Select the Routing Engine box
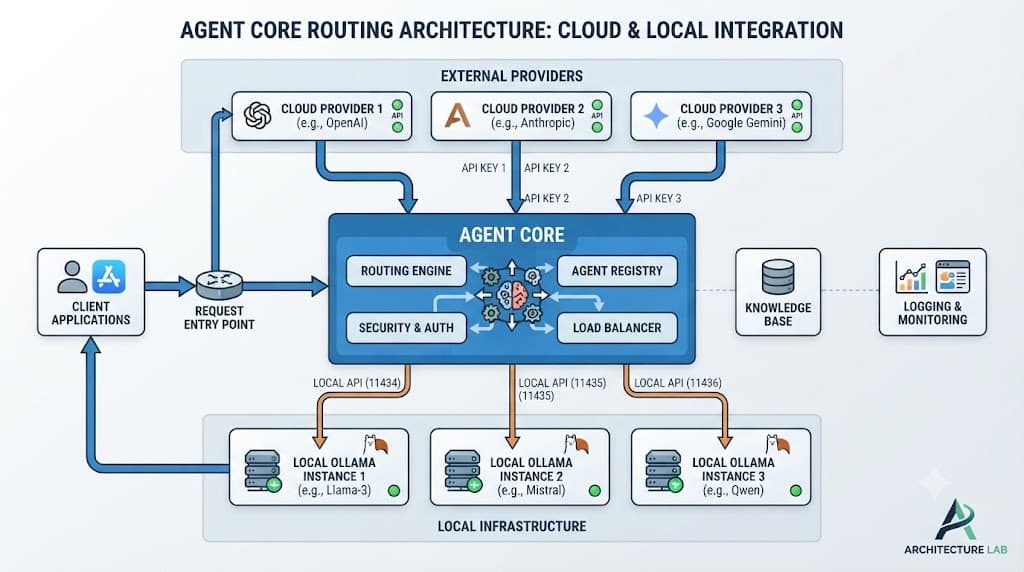Viewport: 1024px width, 572px height. coord(406,271)
